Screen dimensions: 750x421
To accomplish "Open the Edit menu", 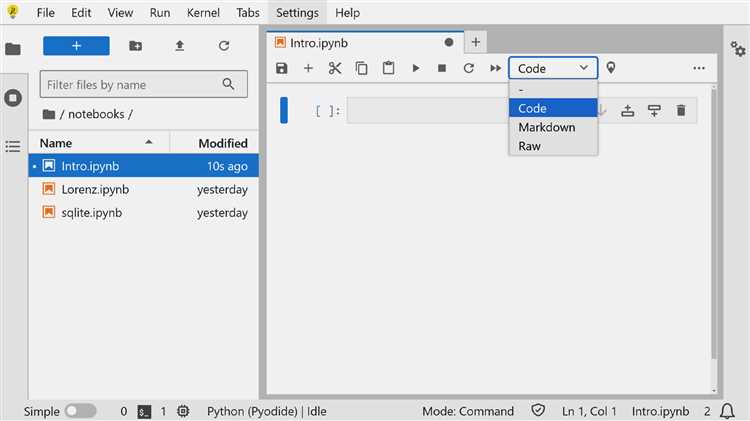I will click(81, 13).
